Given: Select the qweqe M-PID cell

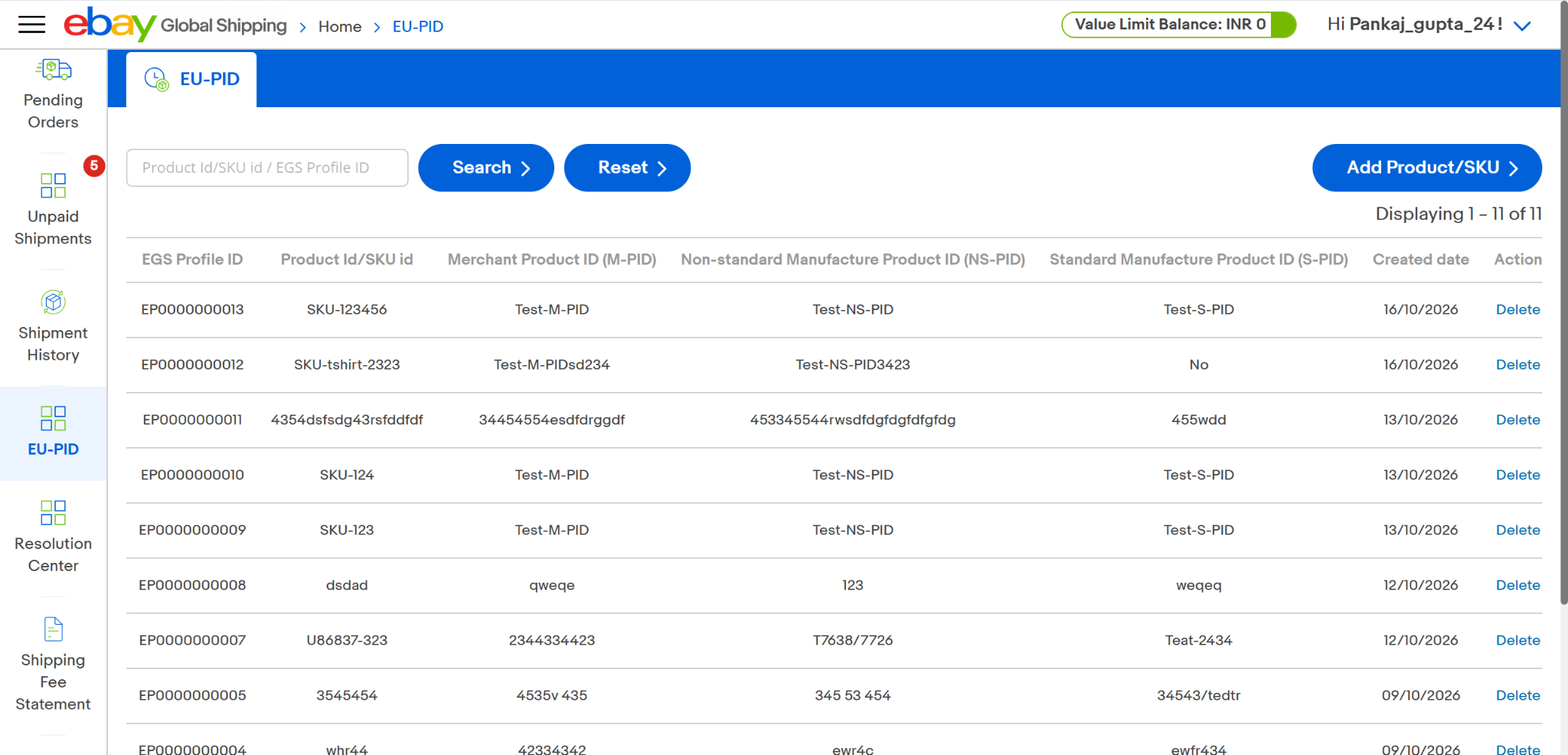Looking at the screenshot, I should click(x=552, y=585).
